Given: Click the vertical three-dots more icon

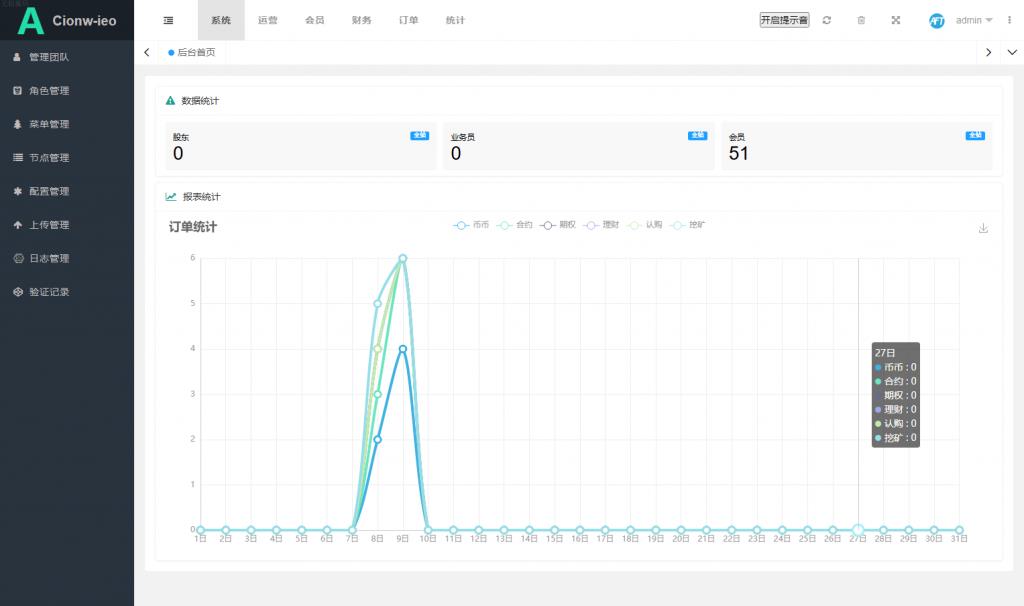Looking at the screenshot, I should click(x=1009, y=20).
